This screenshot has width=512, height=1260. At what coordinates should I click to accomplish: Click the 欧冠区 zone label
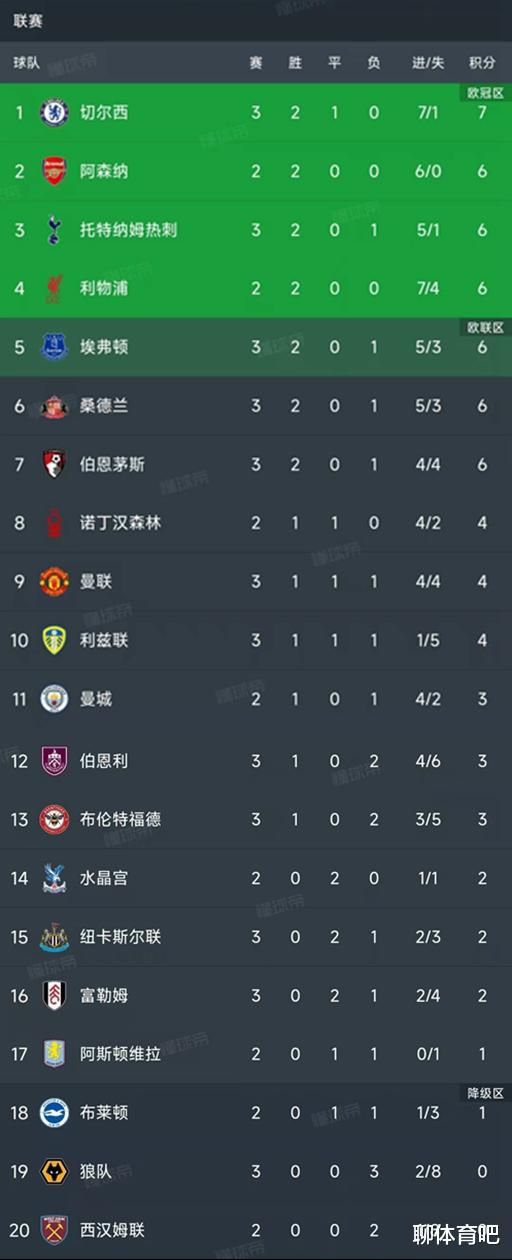pos(485,92)
